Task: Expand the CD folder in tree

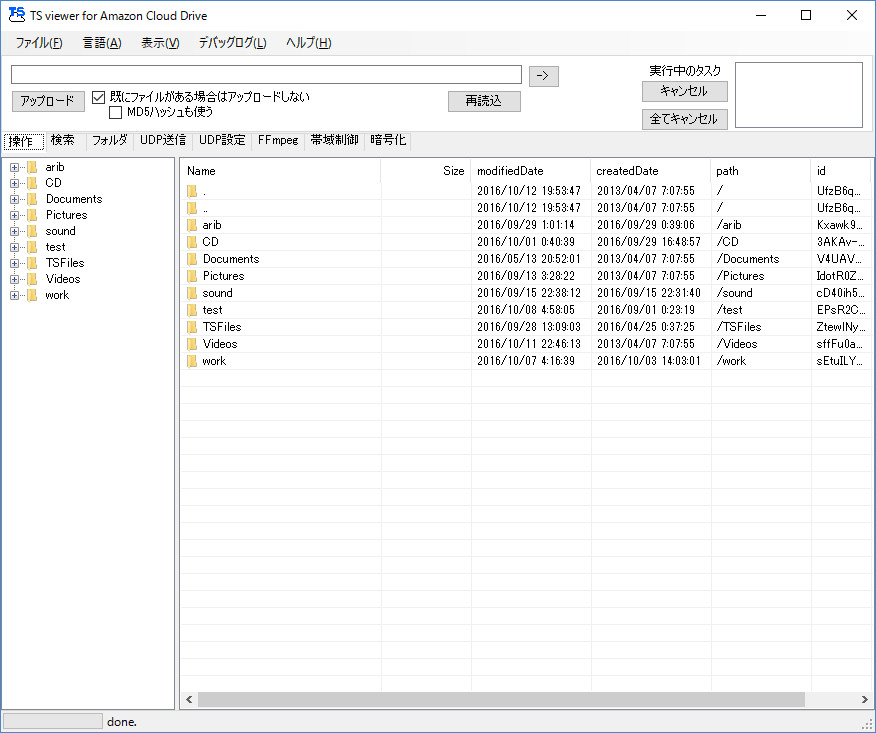Action: point(15,183)
